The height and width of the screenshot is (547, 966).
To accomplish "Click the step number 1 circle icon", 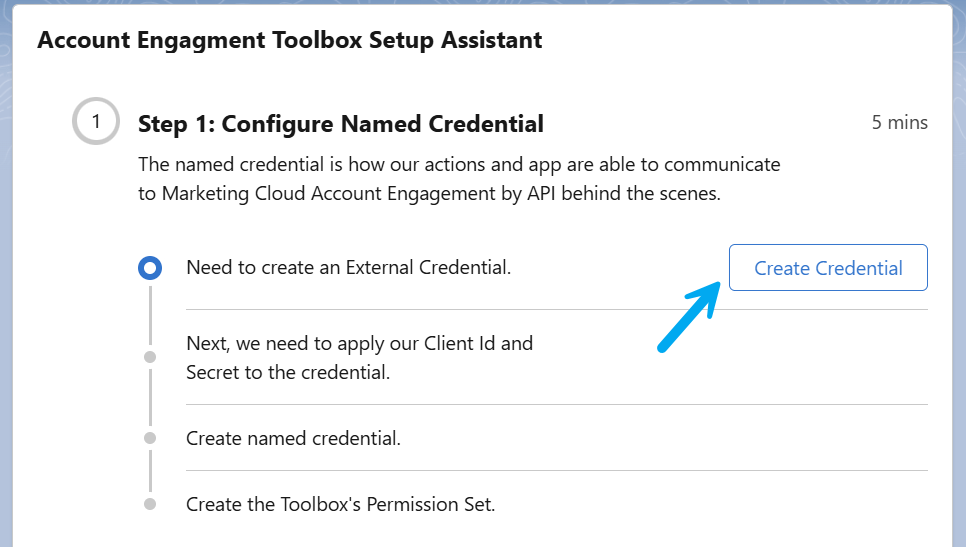I will (96, 123).
